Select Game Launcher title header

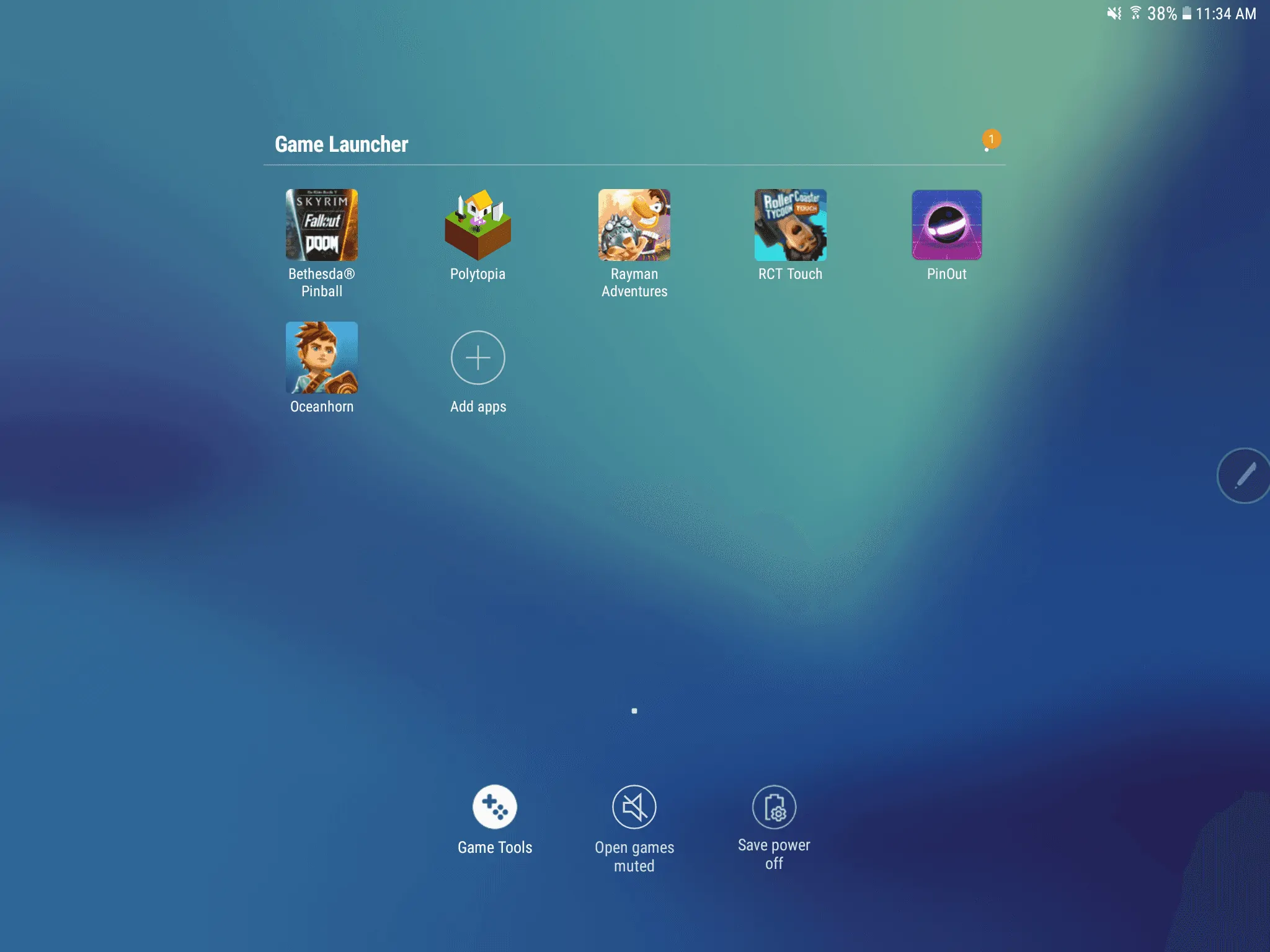(341, 144)
